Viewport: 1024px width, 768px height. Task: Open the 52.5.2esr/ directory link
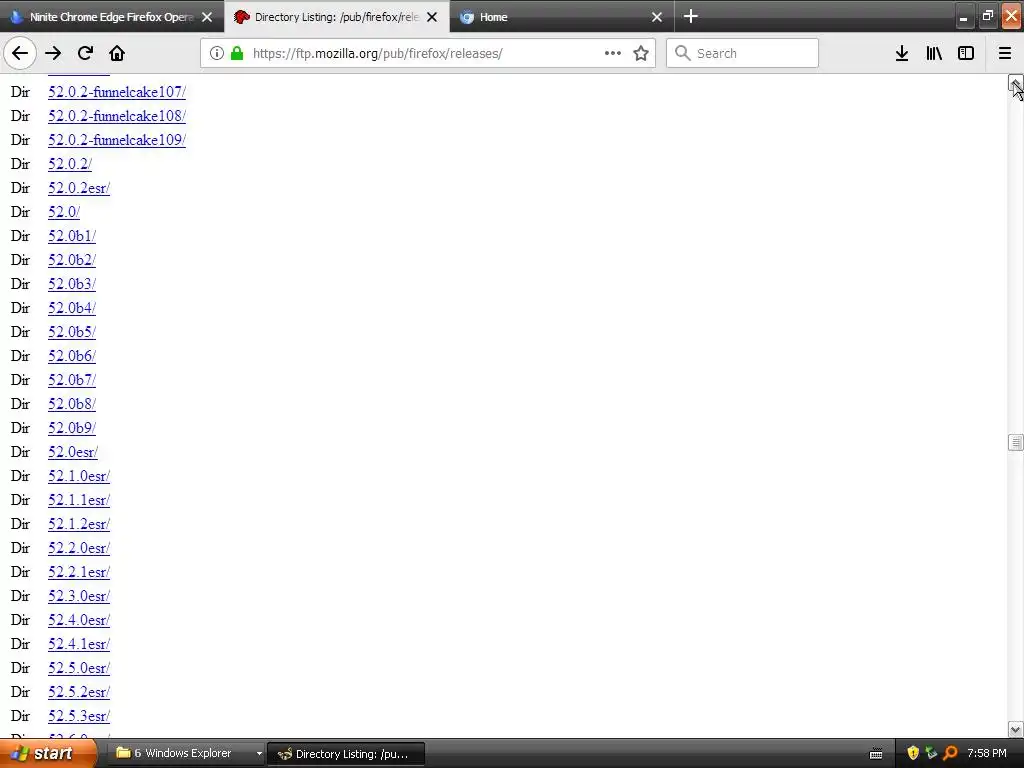(79, 692)
